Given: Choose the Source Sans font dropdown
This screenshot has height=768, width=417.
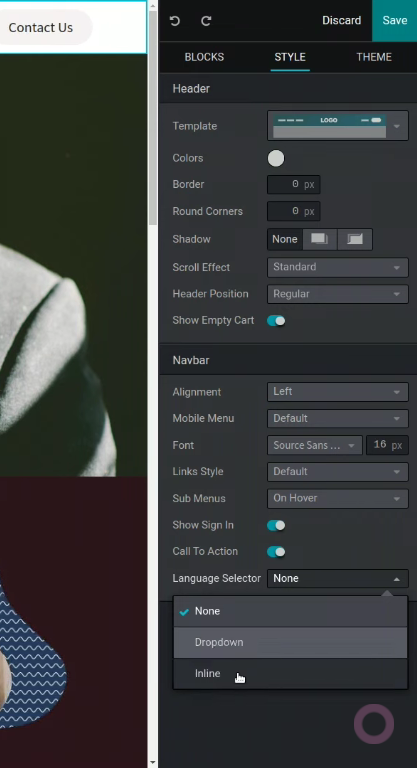Looking at the screenshot, I should coord(315,446).
